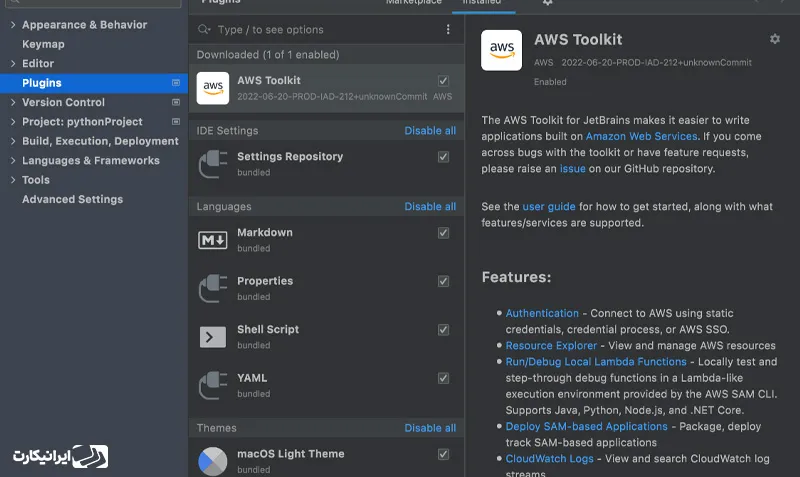Toggle the Markdown plugin checkbox
The width and height of the screenshot is (800, 477).
(443, 233)
